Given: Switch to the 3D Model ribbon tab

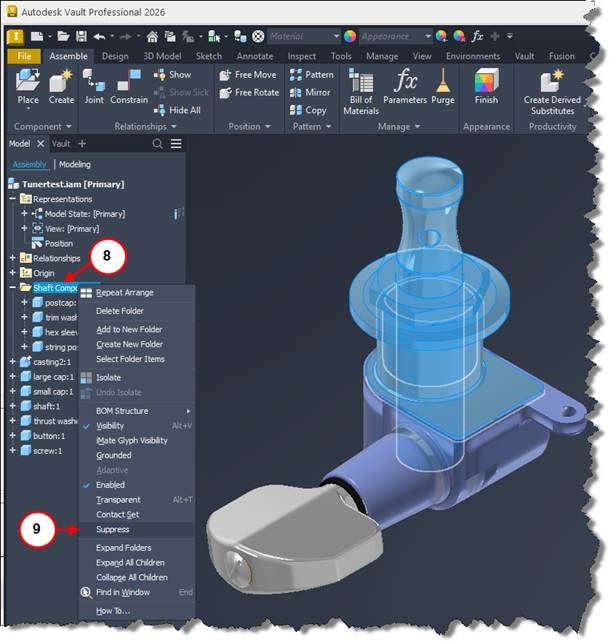Looking at the screenshot, I should point(162,56).
